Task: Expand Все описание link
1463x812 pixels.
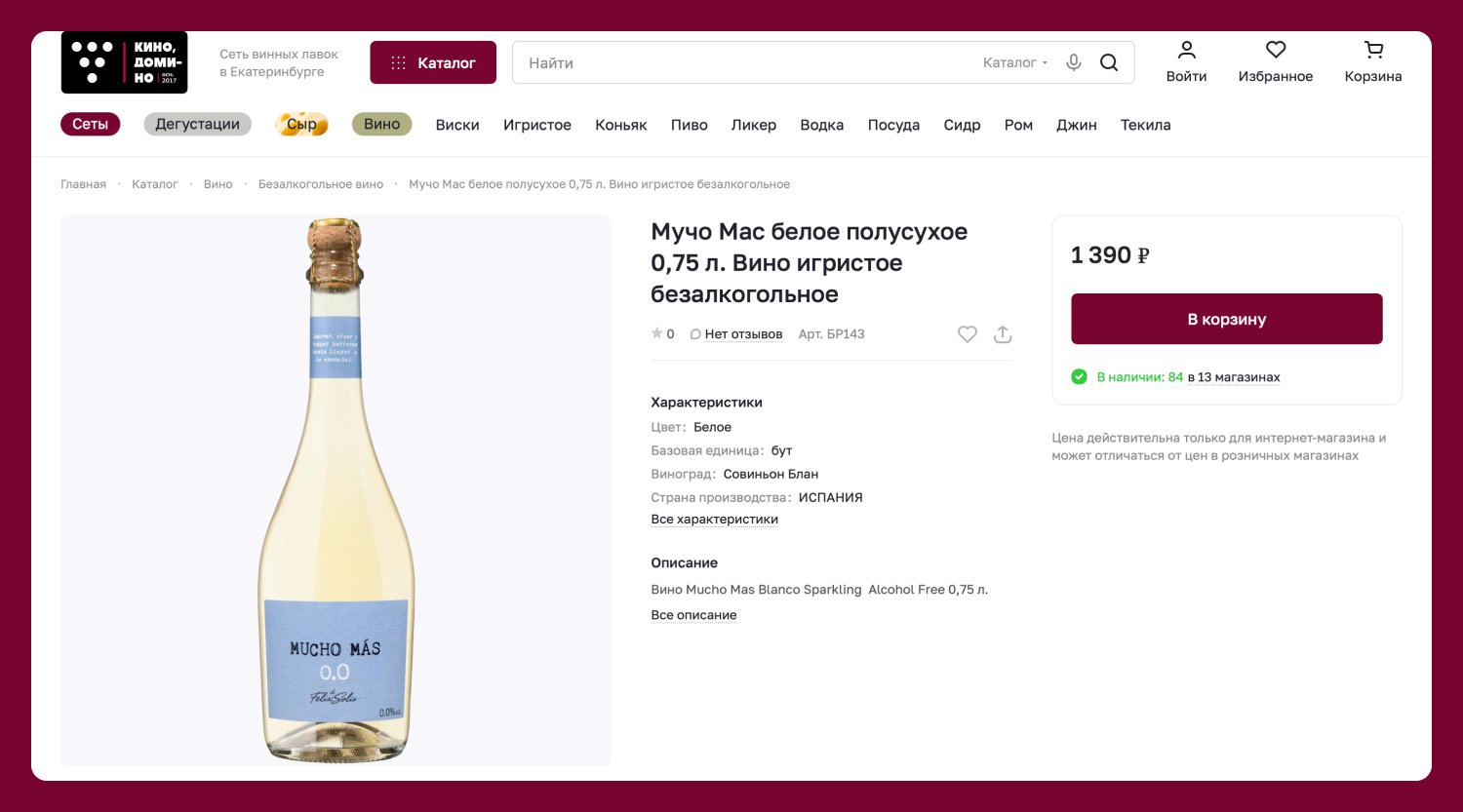Action: (693, 615)
